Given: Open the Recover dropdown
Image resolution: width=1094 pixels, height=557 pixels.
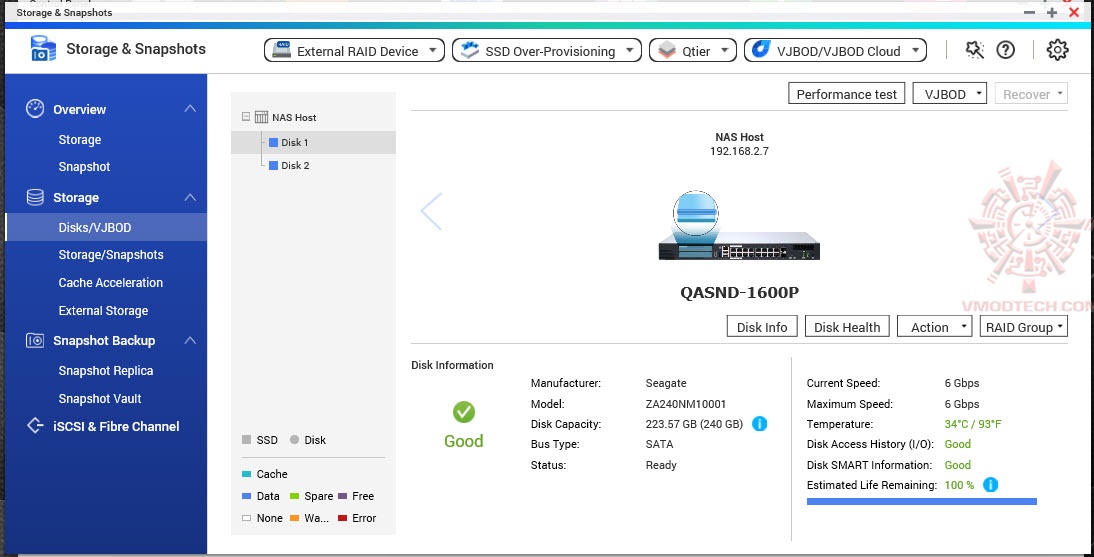Looking at the screenshot, I should click(x=1031, y=94).
